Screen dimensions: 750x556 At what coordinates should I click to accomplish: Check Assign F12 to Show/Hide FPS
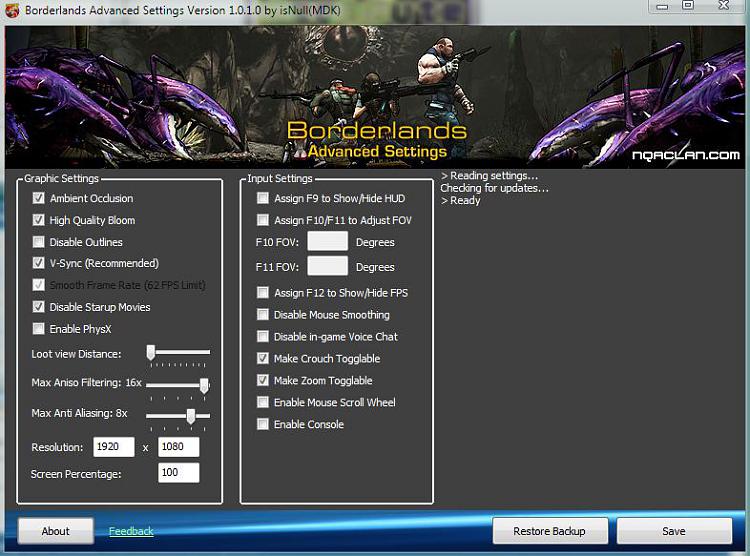click(x=263, y=292)
